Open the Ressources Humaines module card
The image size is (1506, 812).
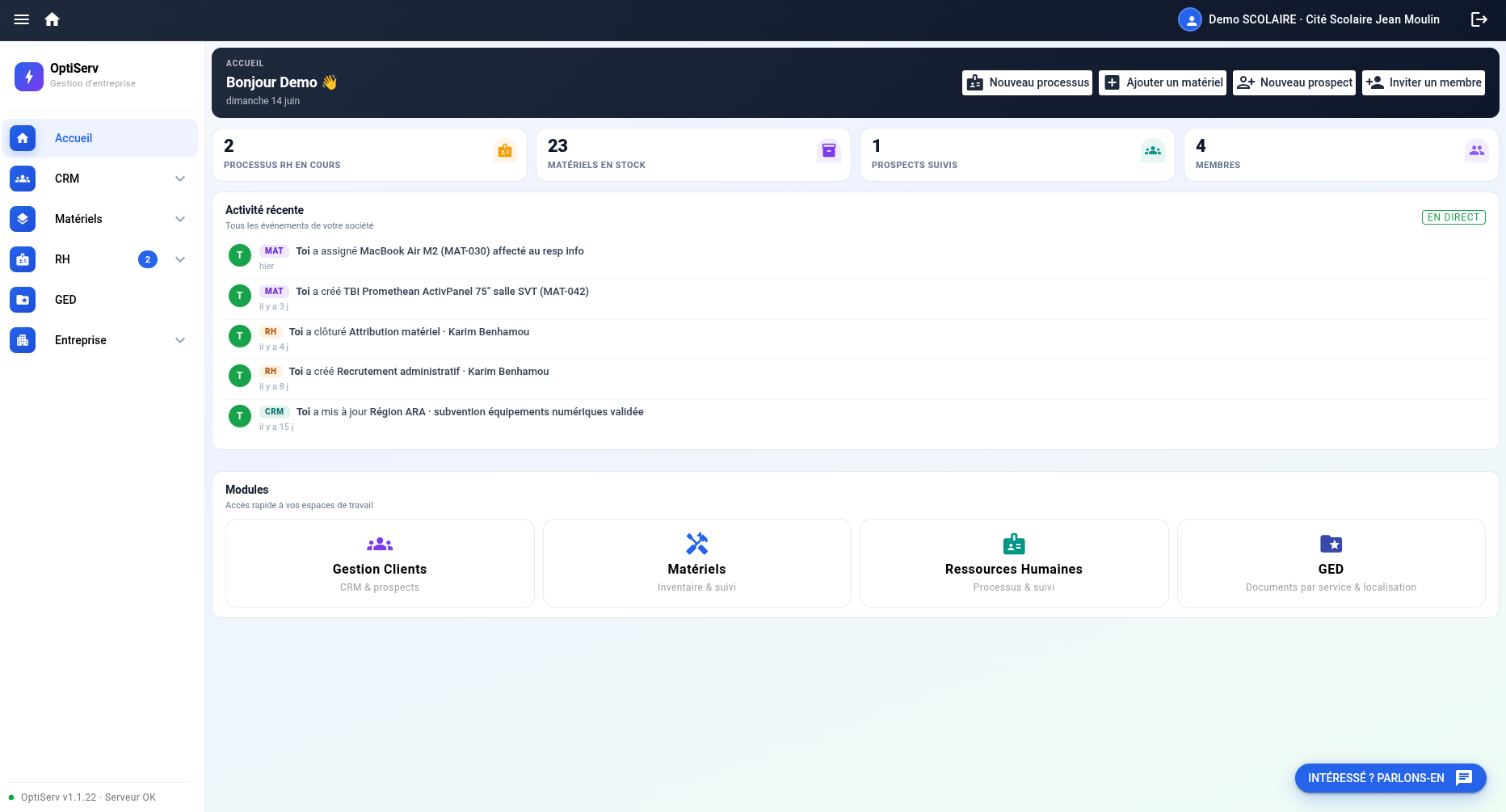[1014, 563]
